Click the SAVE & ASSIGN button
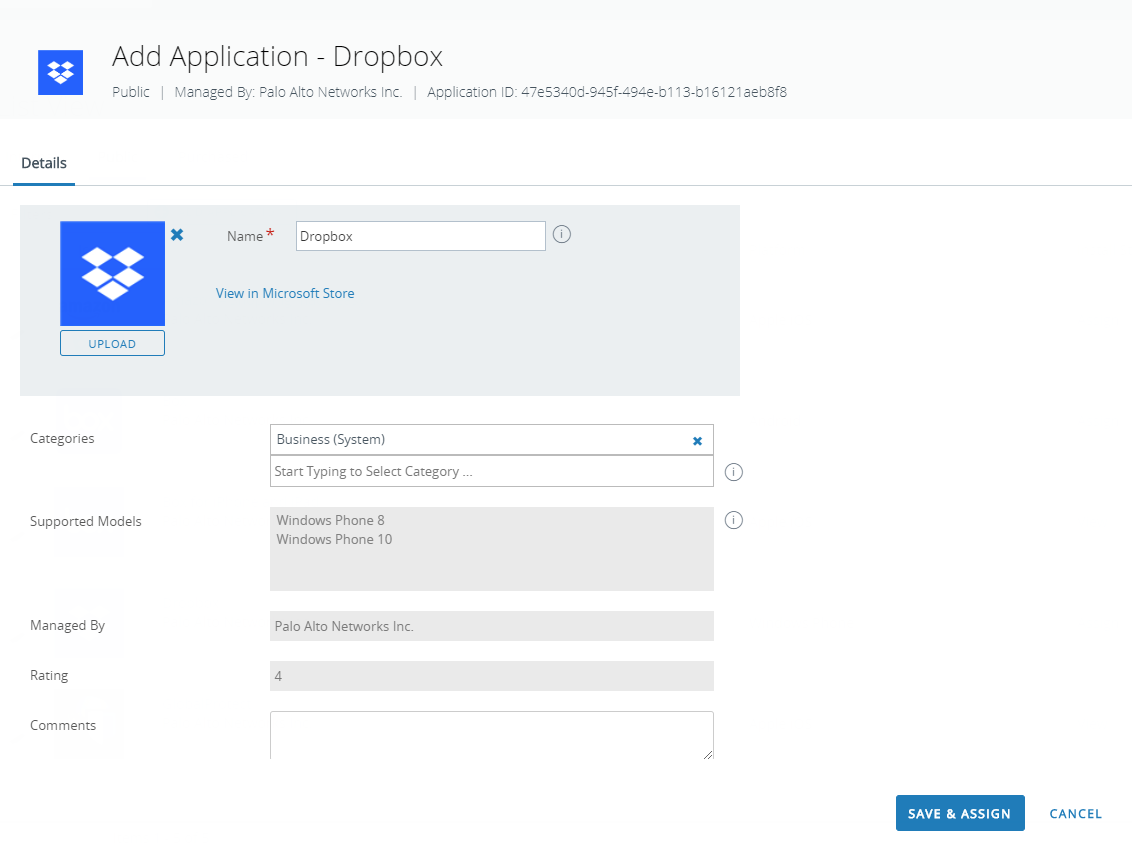This screenshot has width=1132, height=847. click(x=959, y=813)
